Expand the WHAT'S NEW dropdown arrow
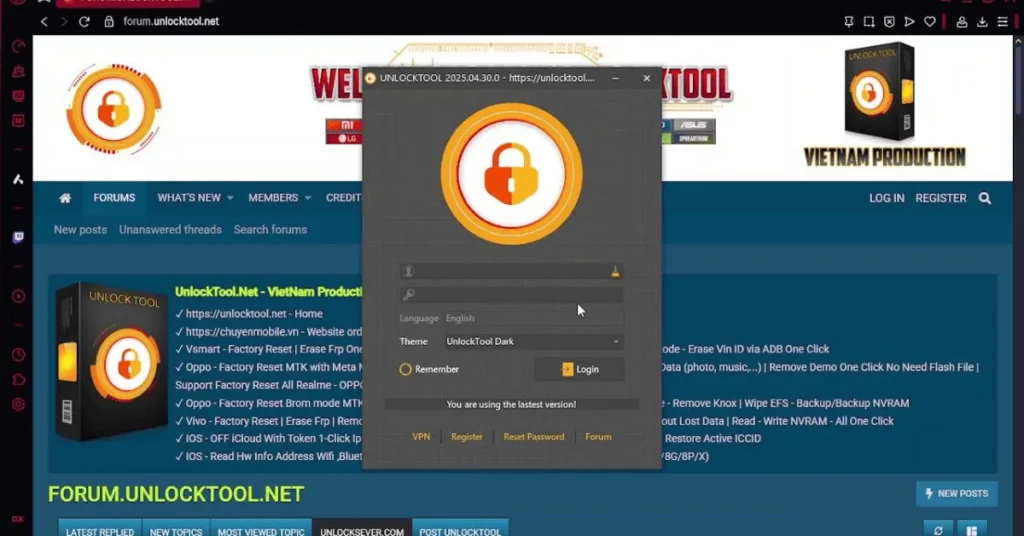Image resolution: width=1024 pixels, height=536 pixels. 230,198
